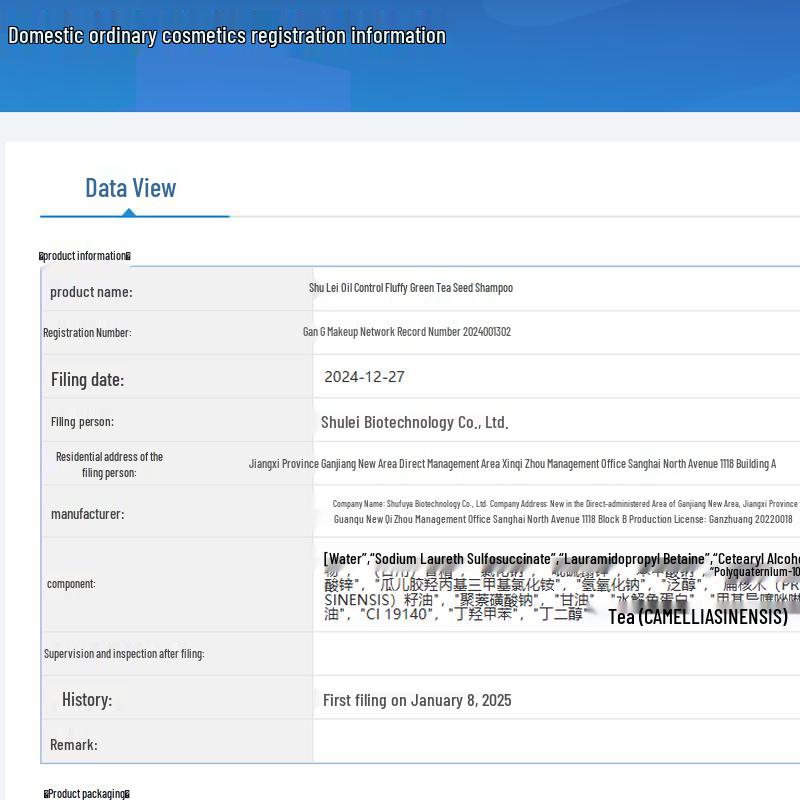Click the bracket icon before 'Product packaging'
800x800 pixels.
point(46,794)
